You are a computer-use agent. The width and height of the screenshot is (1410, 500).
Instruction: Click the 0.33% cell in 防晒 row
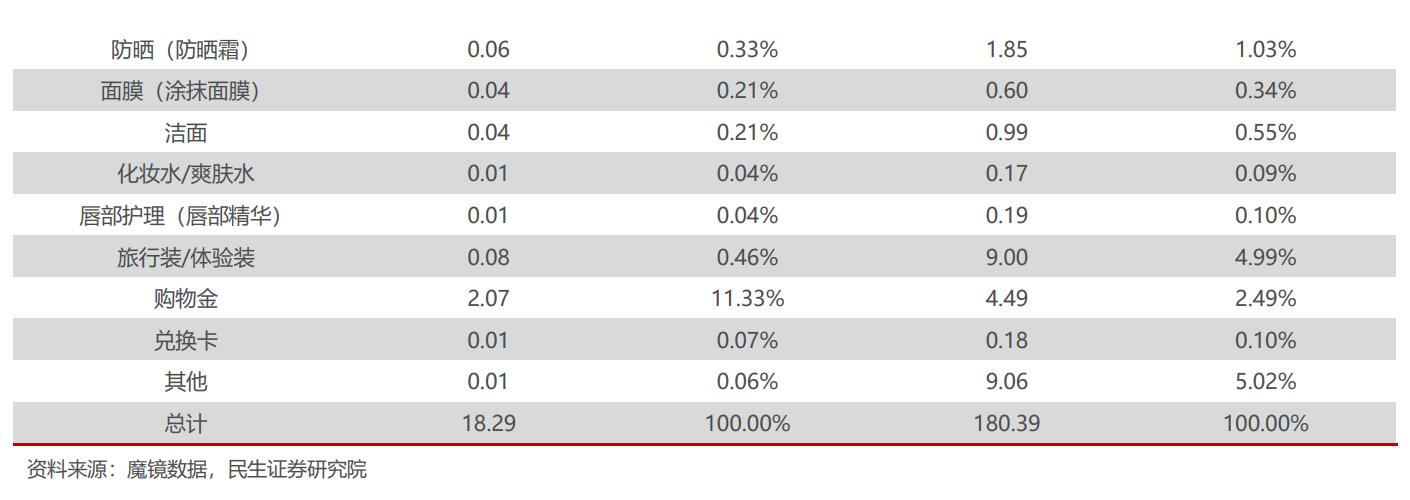[x=747, y=49]
